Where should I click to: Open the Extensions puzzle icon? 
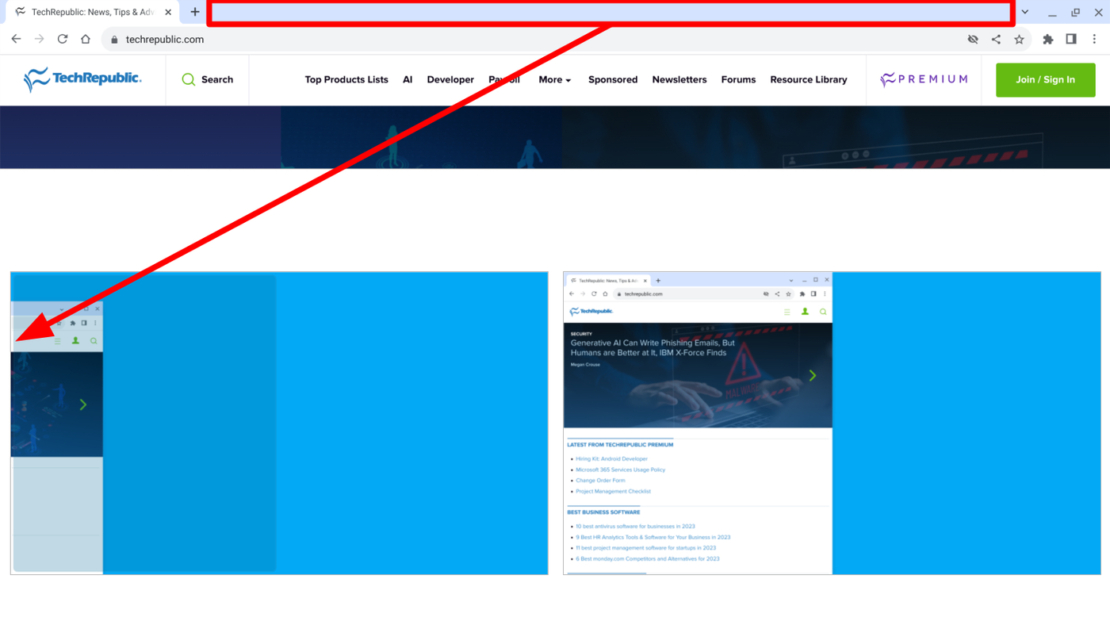coord(1048,39)
